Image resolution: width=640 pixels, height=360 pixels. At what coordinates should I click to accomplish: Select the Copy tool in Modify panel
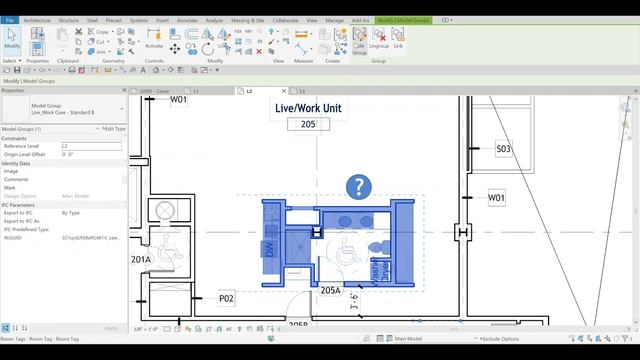[x=191, y=49]
